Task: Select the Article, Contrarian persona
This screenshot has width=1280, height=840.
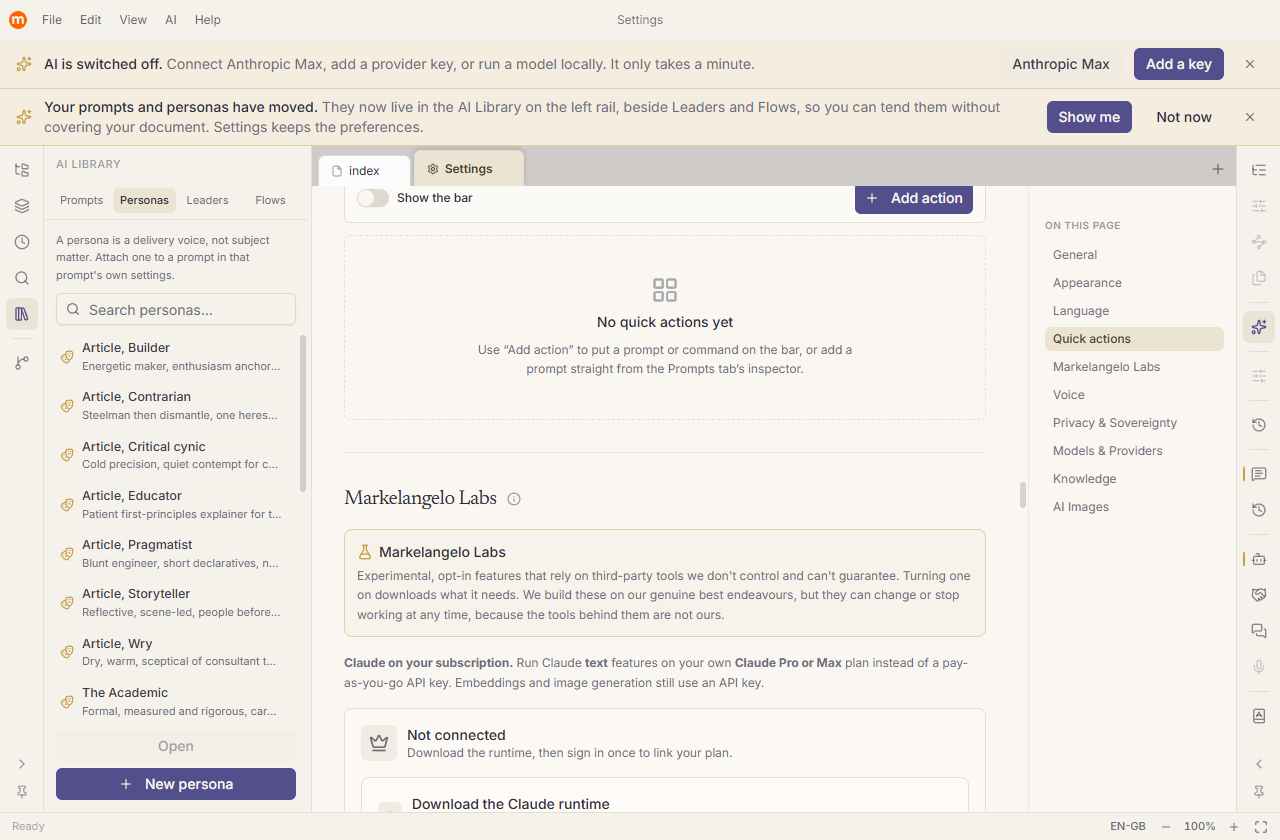Action: (176, 405)
